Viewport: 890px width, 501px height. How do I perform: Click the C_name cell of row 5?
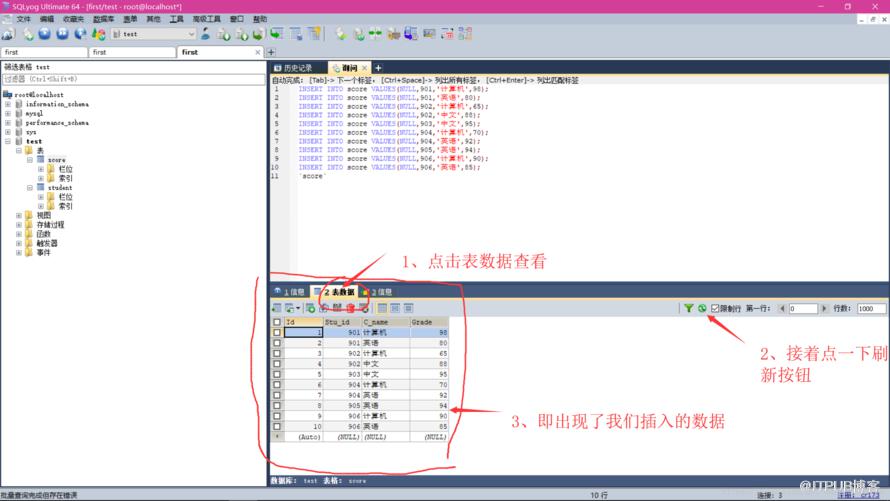coord(386,374)
